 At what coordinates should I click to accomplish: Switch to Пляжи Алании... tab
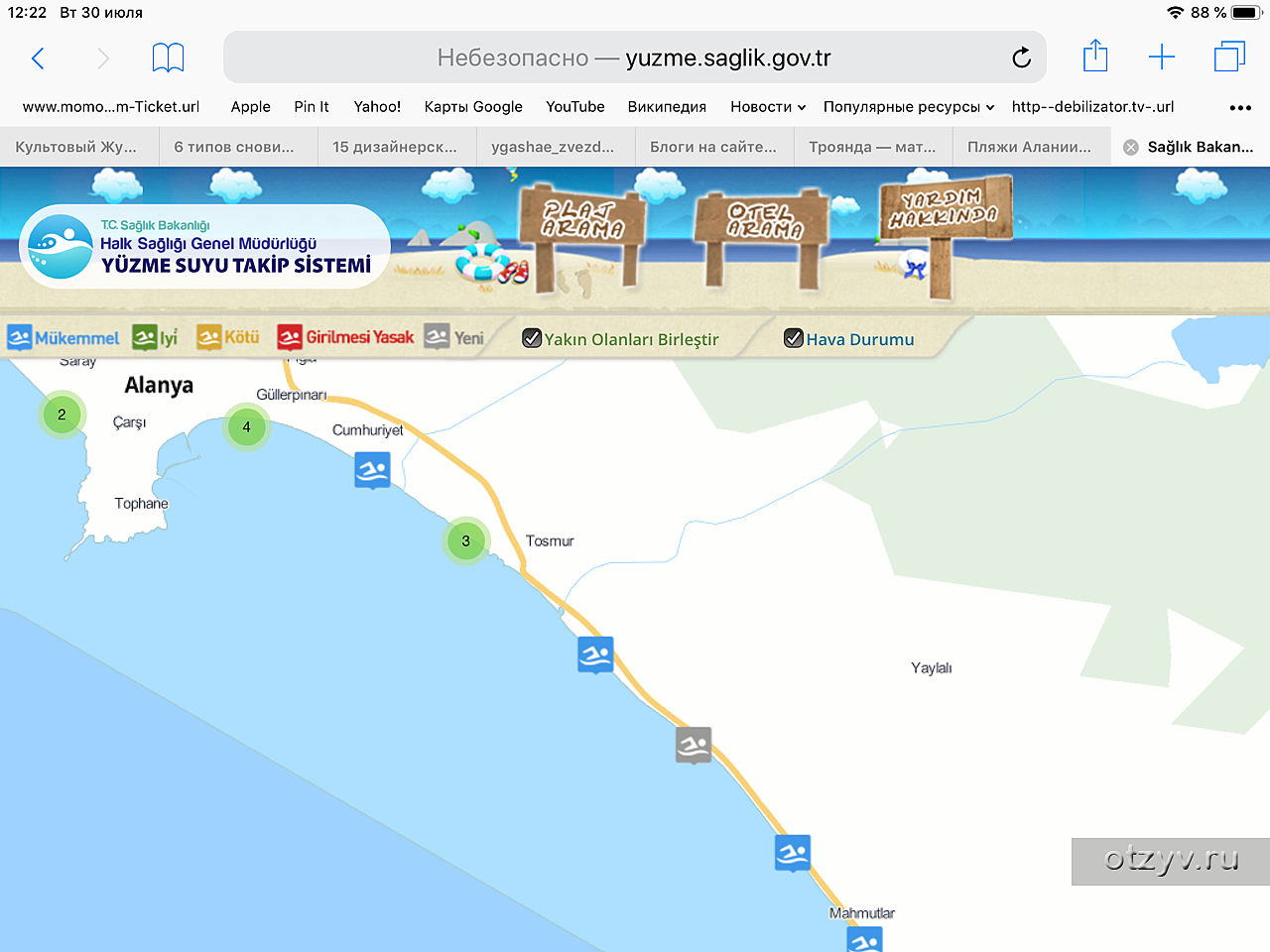click(x=1032, y=147)
